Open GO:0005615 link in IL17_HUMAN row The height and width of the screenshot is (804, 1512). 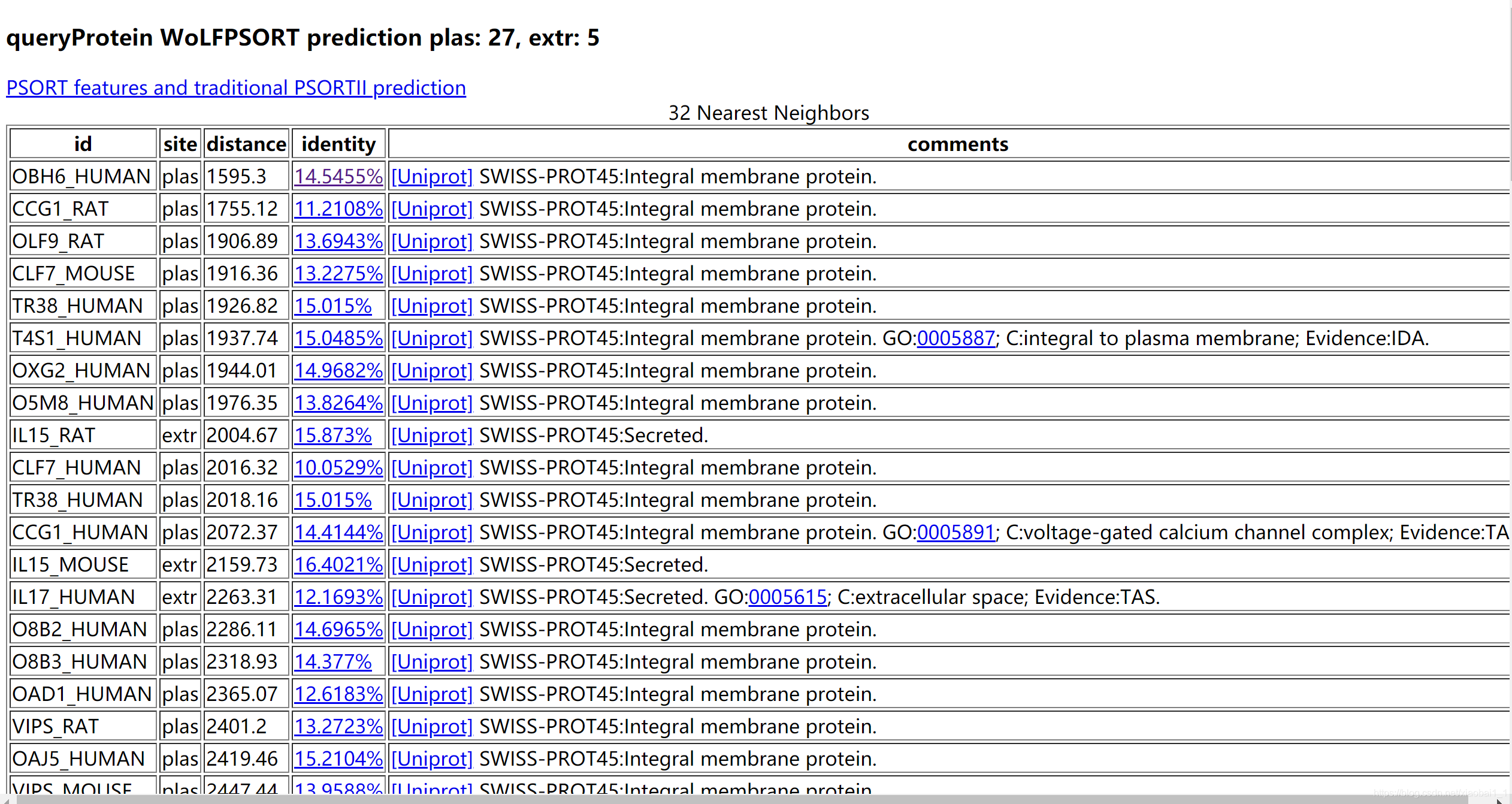tap(787, 597)
